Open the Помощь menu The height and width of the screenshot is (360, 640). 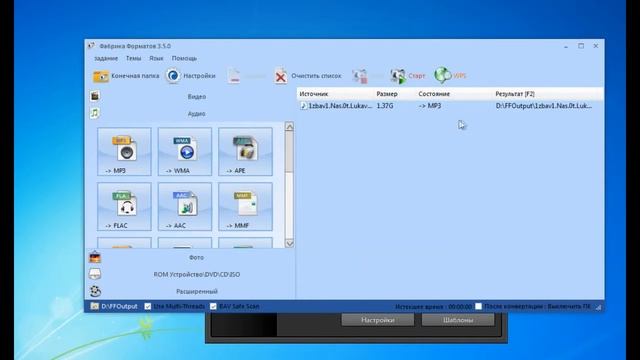(184, 58)
